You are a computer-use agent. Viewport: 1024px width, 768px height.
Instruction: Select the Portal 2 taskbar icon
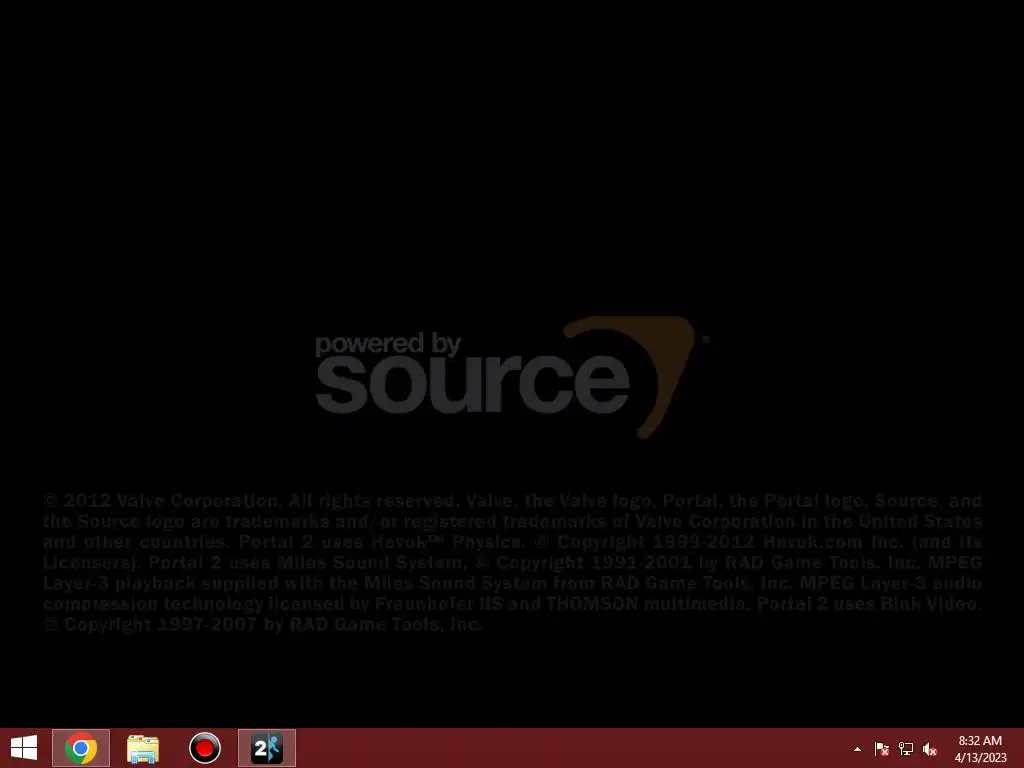pyautogui.click(x=266, y=748)
